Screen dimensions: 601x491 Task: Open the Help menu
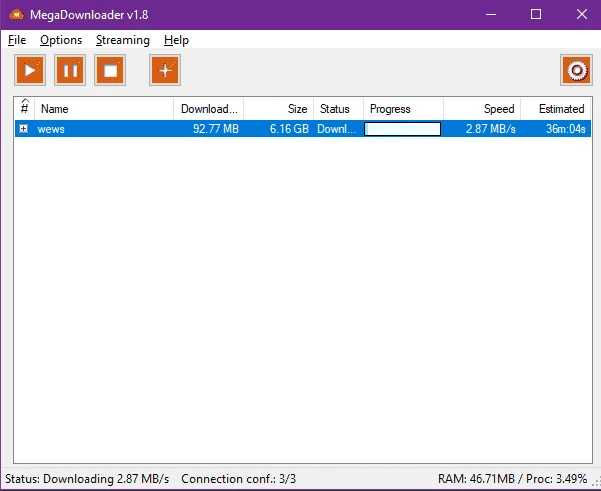[176, 40]
